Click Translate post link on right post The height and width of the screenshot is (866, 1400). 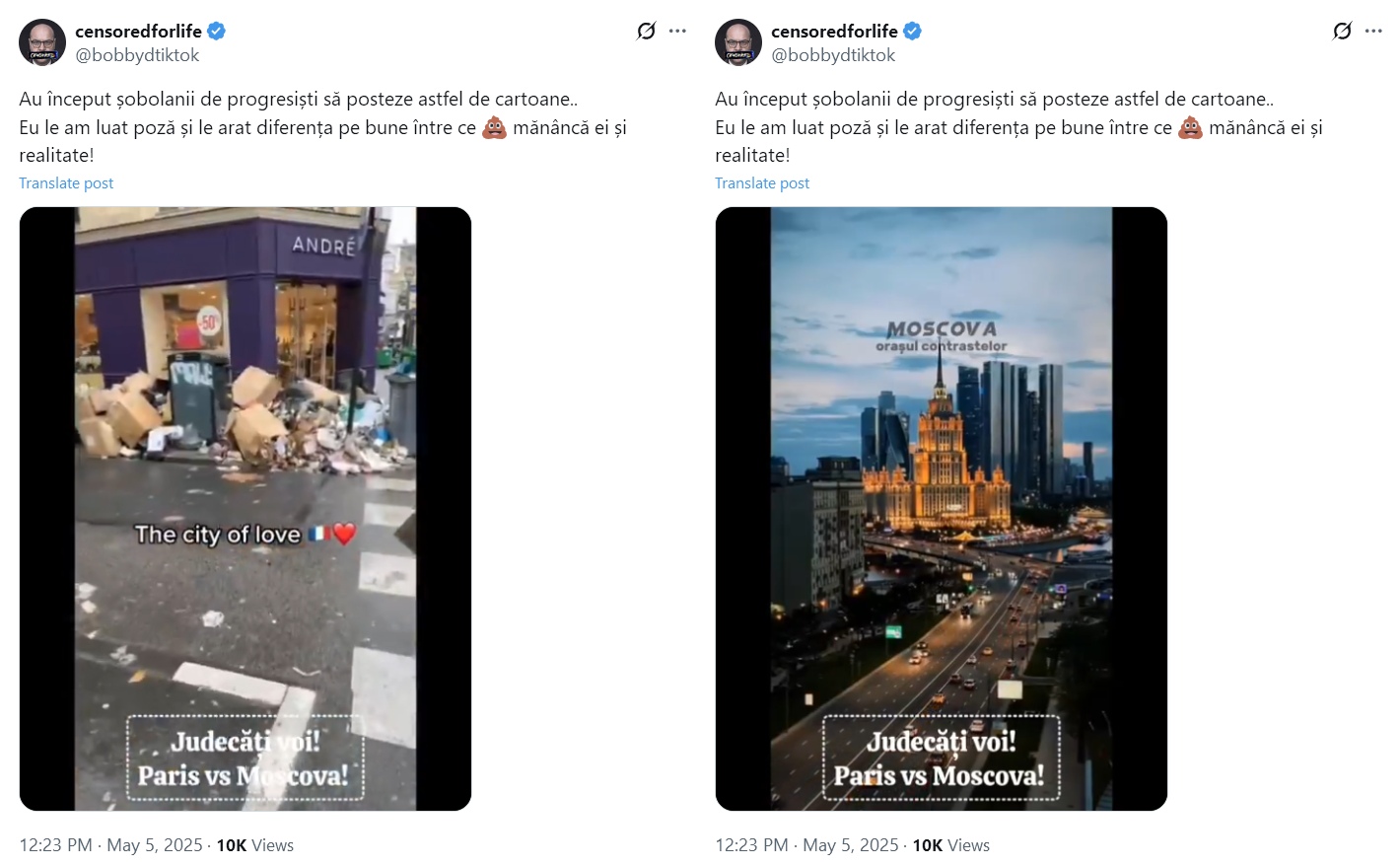(762, 183)
